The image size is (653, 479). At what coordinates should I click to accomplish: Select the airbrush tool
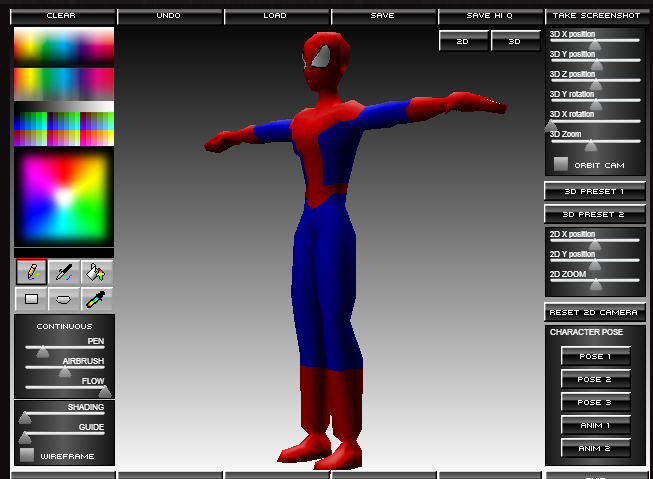pyautogui.click(x=64, y=272)
